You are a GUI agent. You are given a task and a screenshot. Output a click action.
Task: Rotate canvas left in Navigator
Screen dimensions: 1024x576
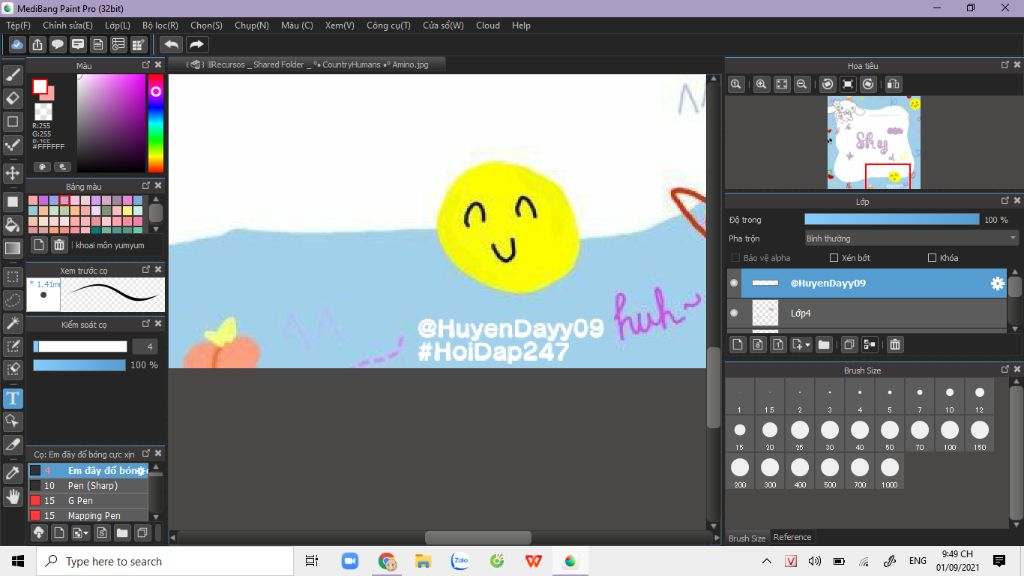pos(827,84)
